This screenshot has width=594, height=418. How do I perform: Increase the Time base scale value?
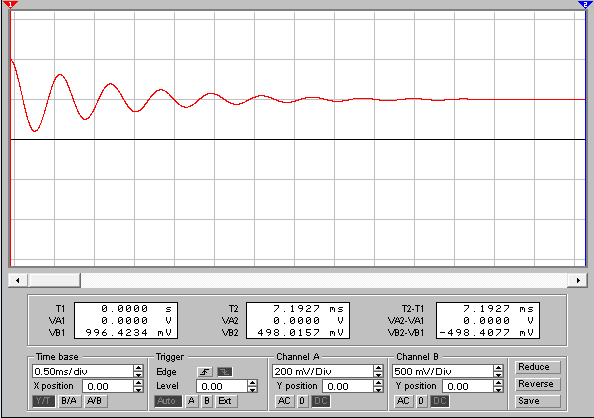click(139, 368)
